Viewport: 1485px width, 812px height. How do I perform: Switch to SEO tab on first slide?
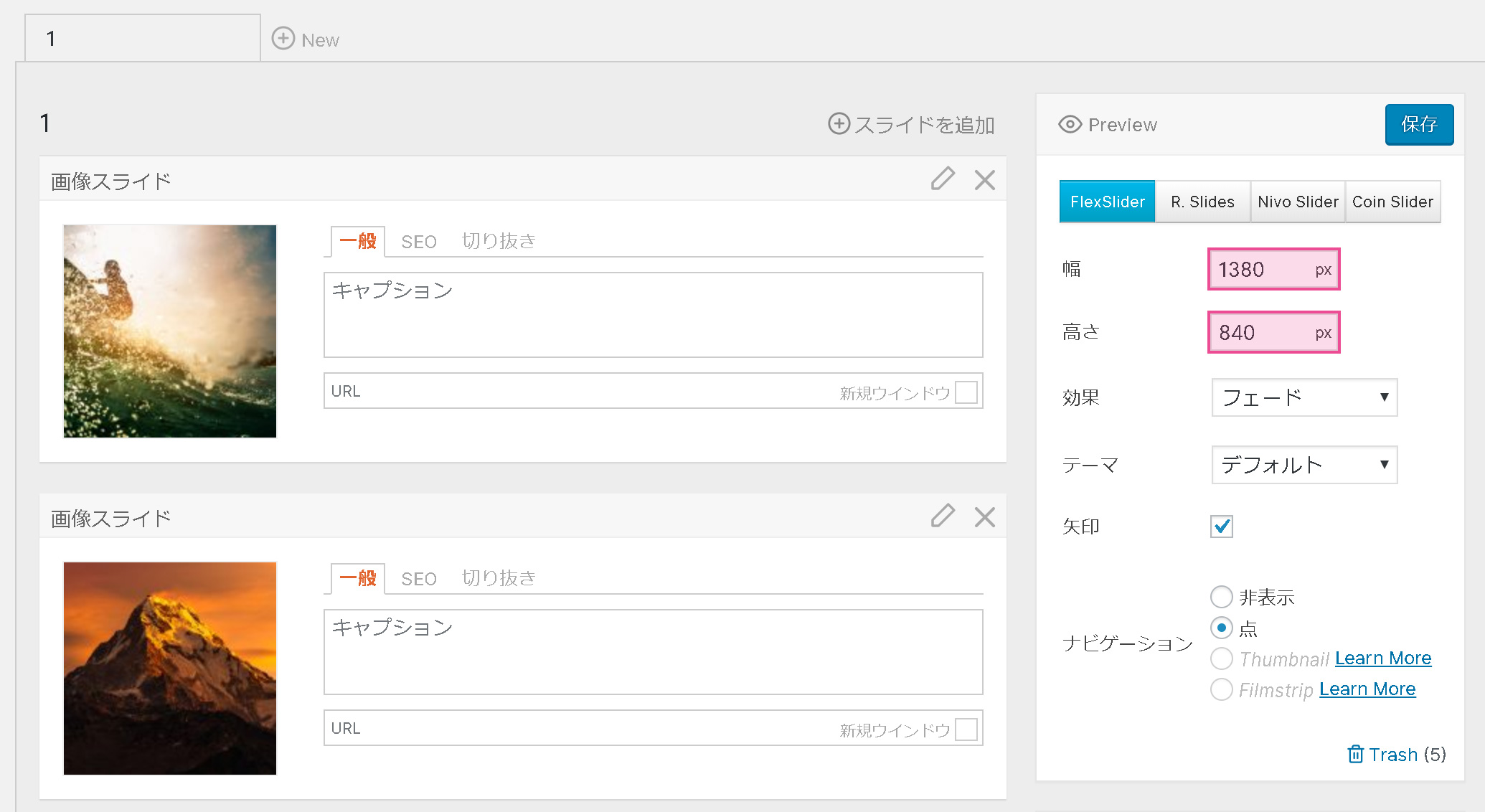tap(418, 242)
